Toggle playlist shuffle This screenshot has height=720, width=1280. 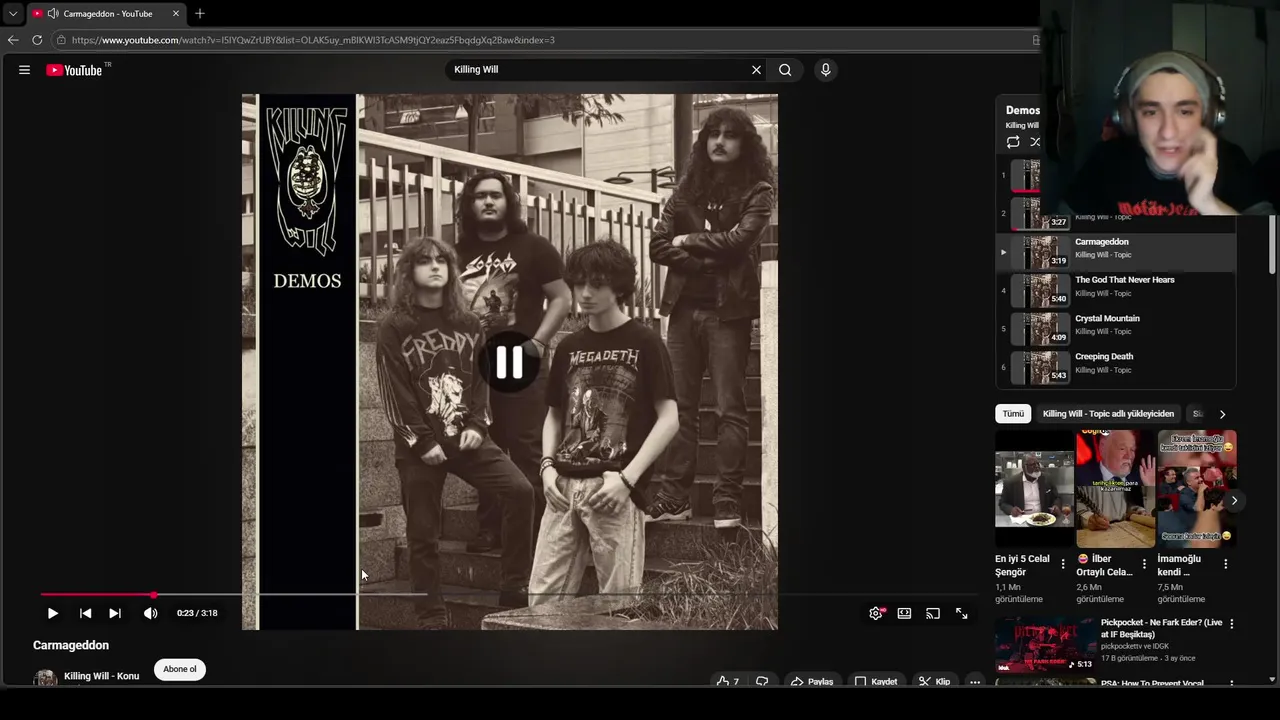coord(1035,142)
